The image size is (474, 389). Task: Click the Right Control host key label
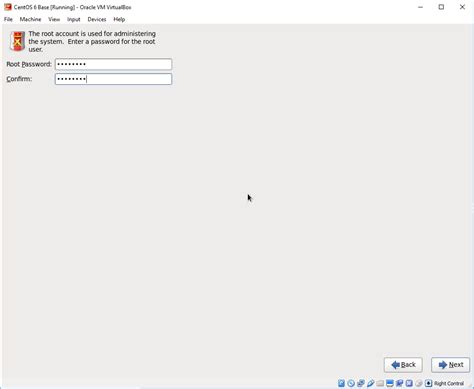point(449,383)
